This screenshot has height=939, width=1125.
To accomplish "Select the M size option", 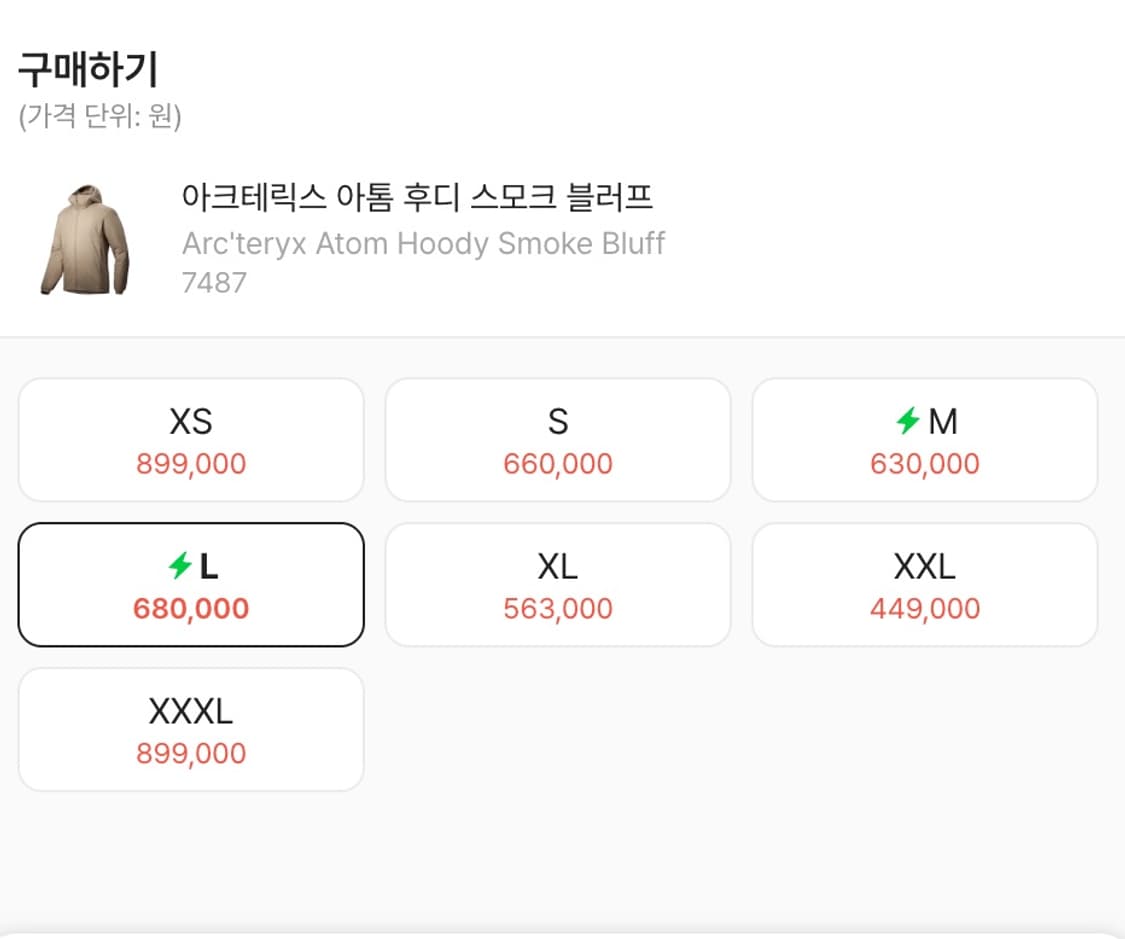I will click(924, 440).
